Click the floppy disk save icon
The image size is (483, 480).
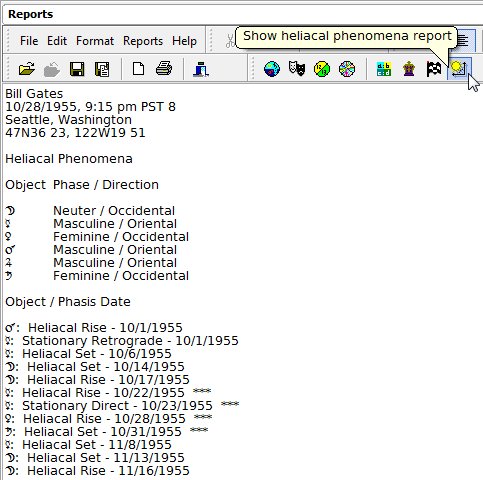[77, 69]
